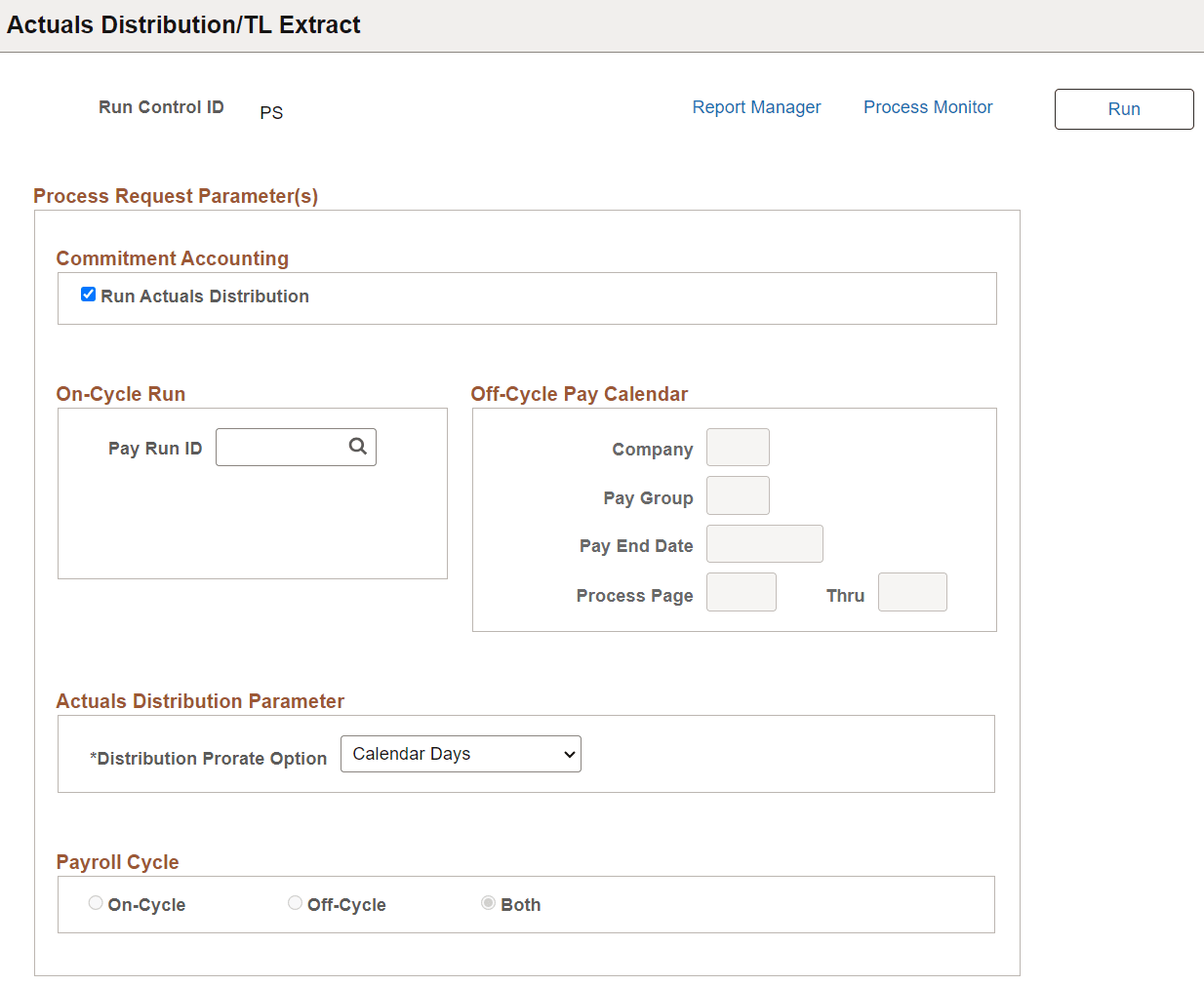Select the Both payroll cycle option

coord(488,902)
